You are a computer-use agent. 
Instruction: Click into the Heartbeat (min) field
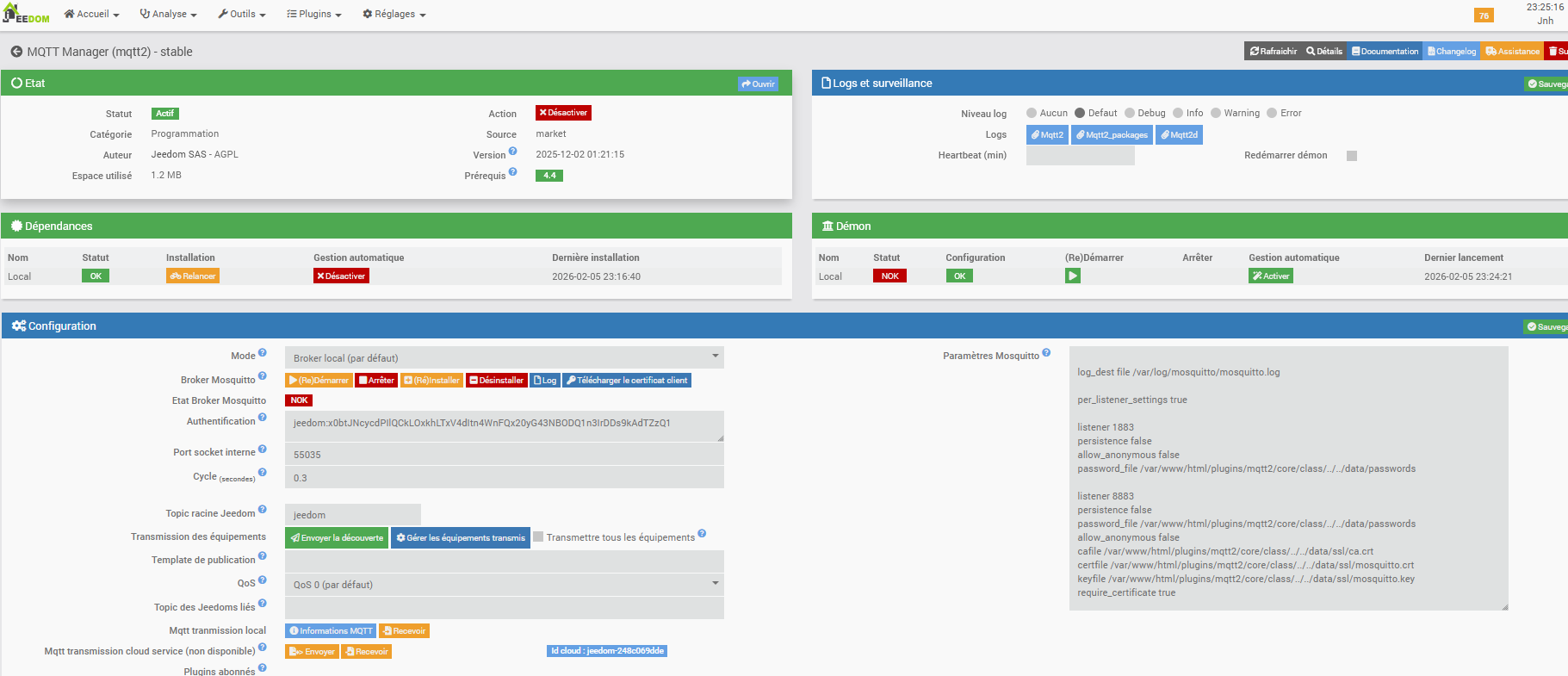[1081, 156]
